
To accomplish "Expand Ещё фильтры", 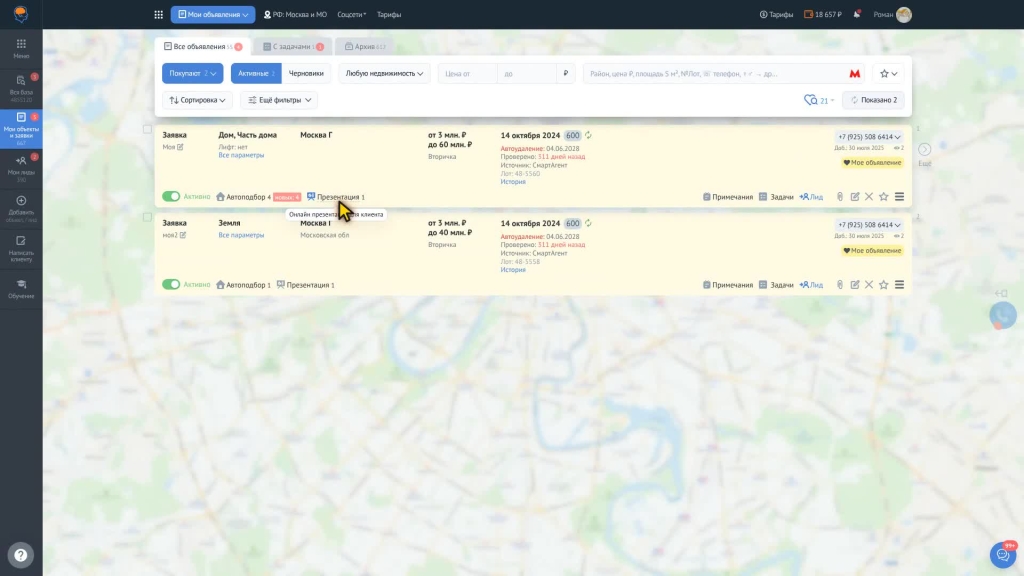I will 280,100.
